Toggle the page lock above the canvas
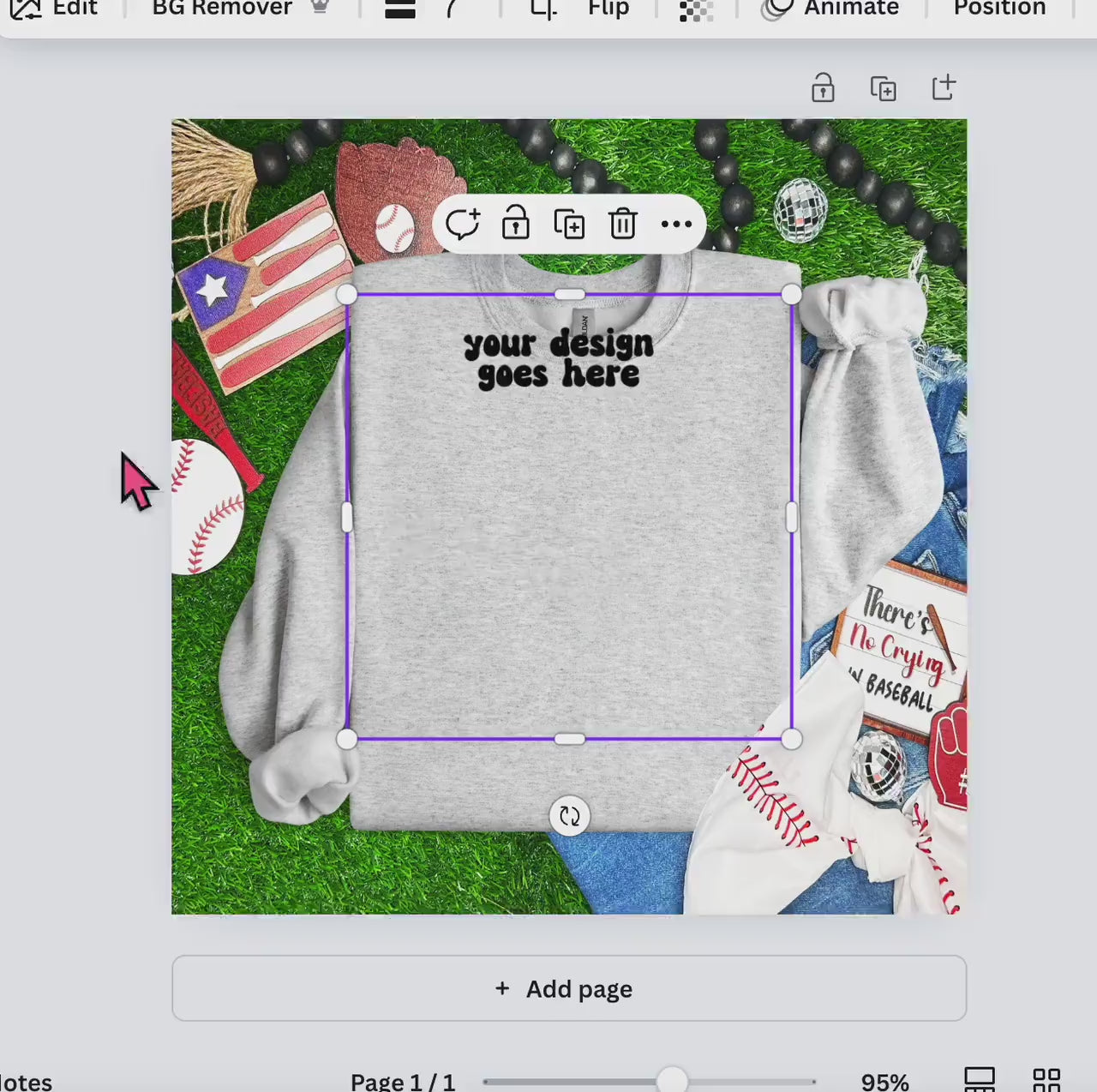The height and width of the screenshot is (1092, 1097). pos(823,88)
